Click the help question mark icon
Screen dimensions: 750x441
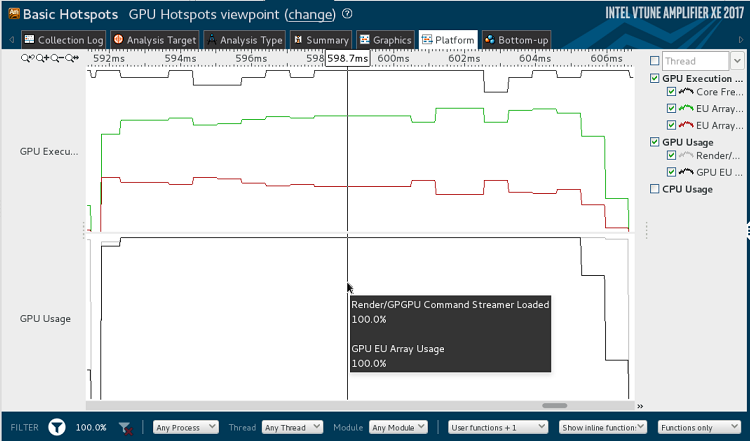tap(347, 14)
